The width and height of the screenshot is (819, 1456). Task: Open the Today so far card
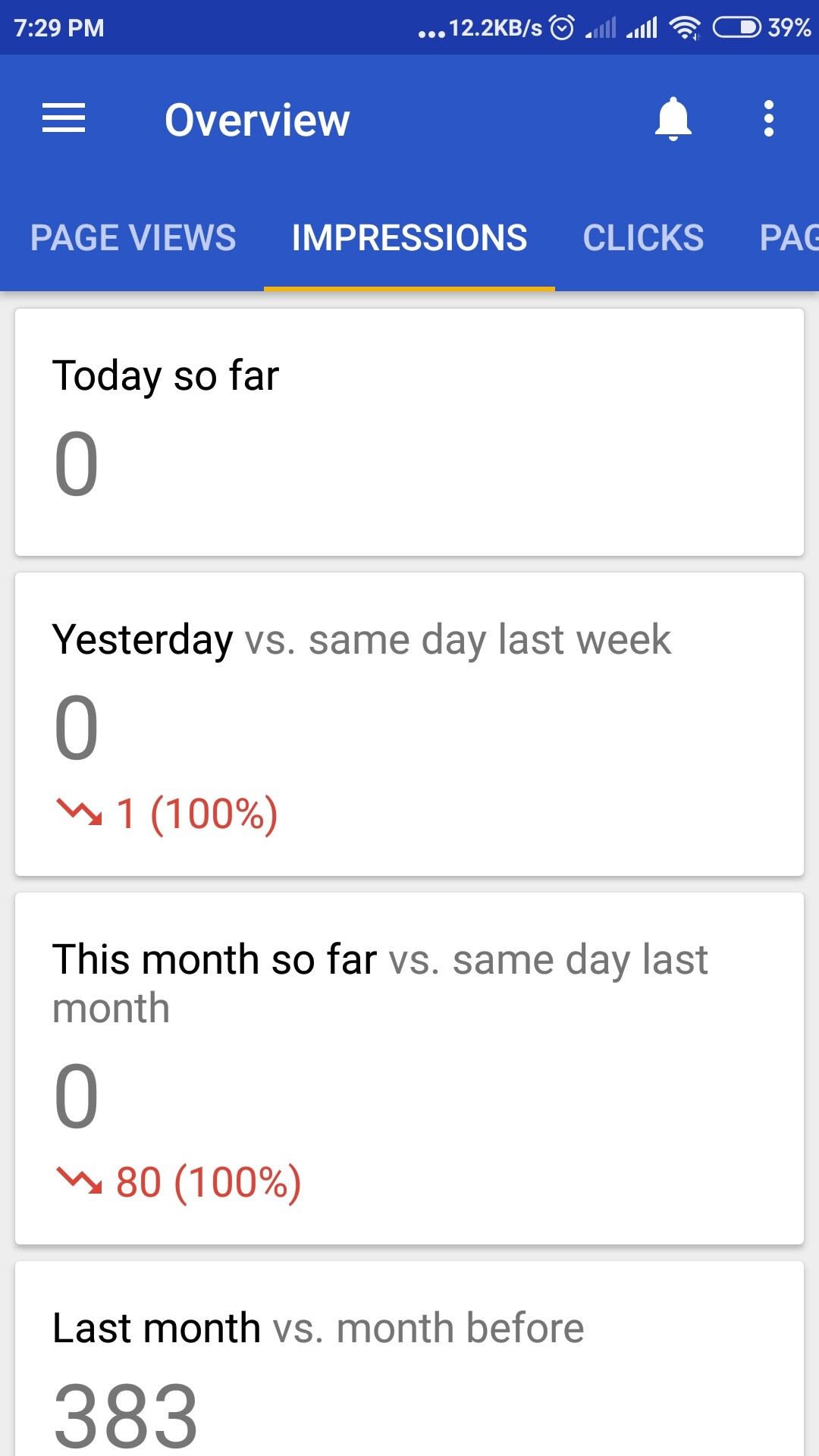coord(409,432)
